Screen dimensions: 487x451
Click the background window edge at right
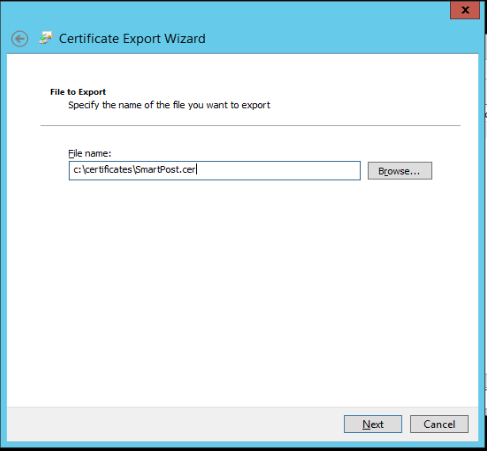(486, 233)
